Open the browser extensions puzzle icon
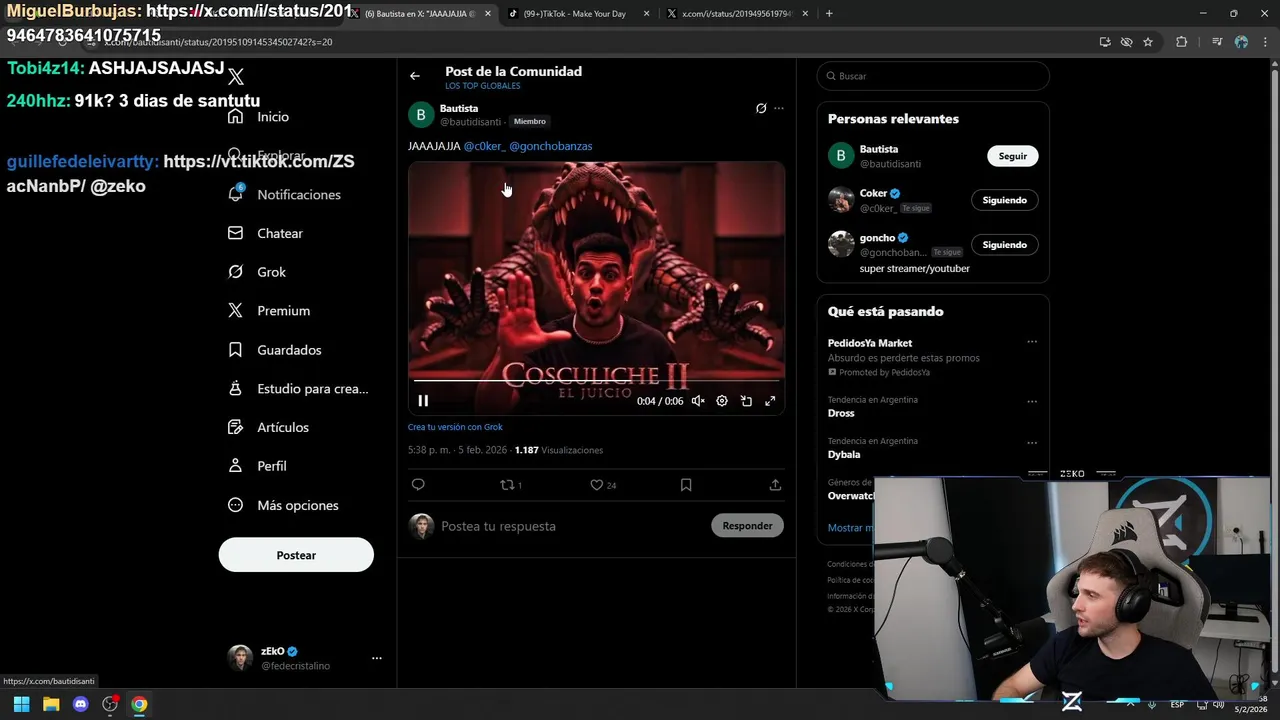The width and height of the screenshot is (1280, 720). 1182,42
